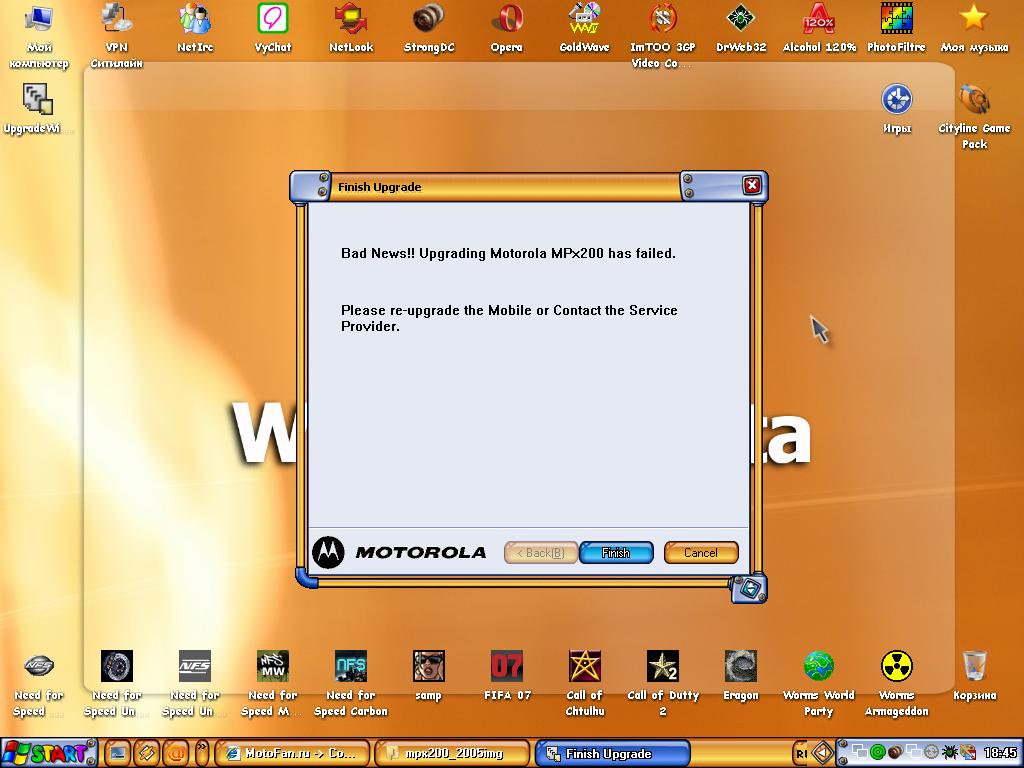Click the dialog's bottom-right resize corner emblem
Image resolution: width=1024 pixels, height=768 pixels.
coord(749,589)
